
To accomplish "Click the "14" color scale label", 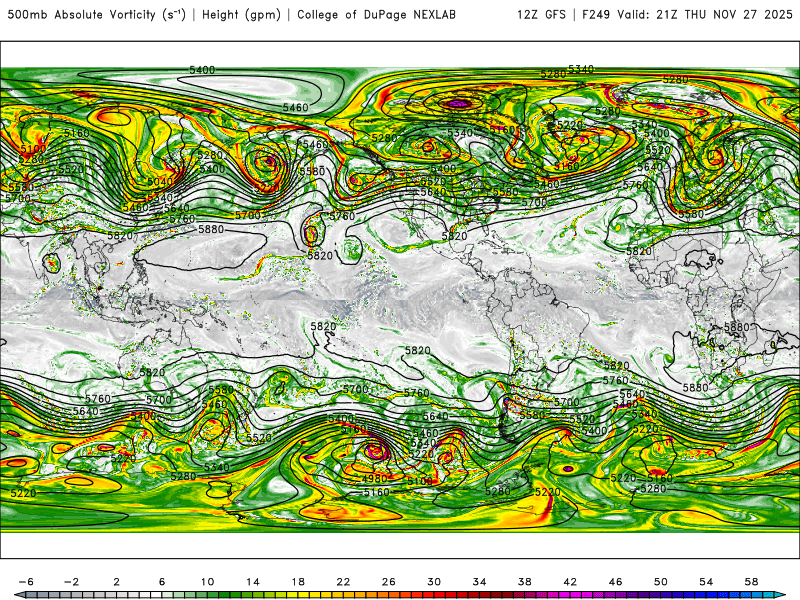I will pos(253,582).
